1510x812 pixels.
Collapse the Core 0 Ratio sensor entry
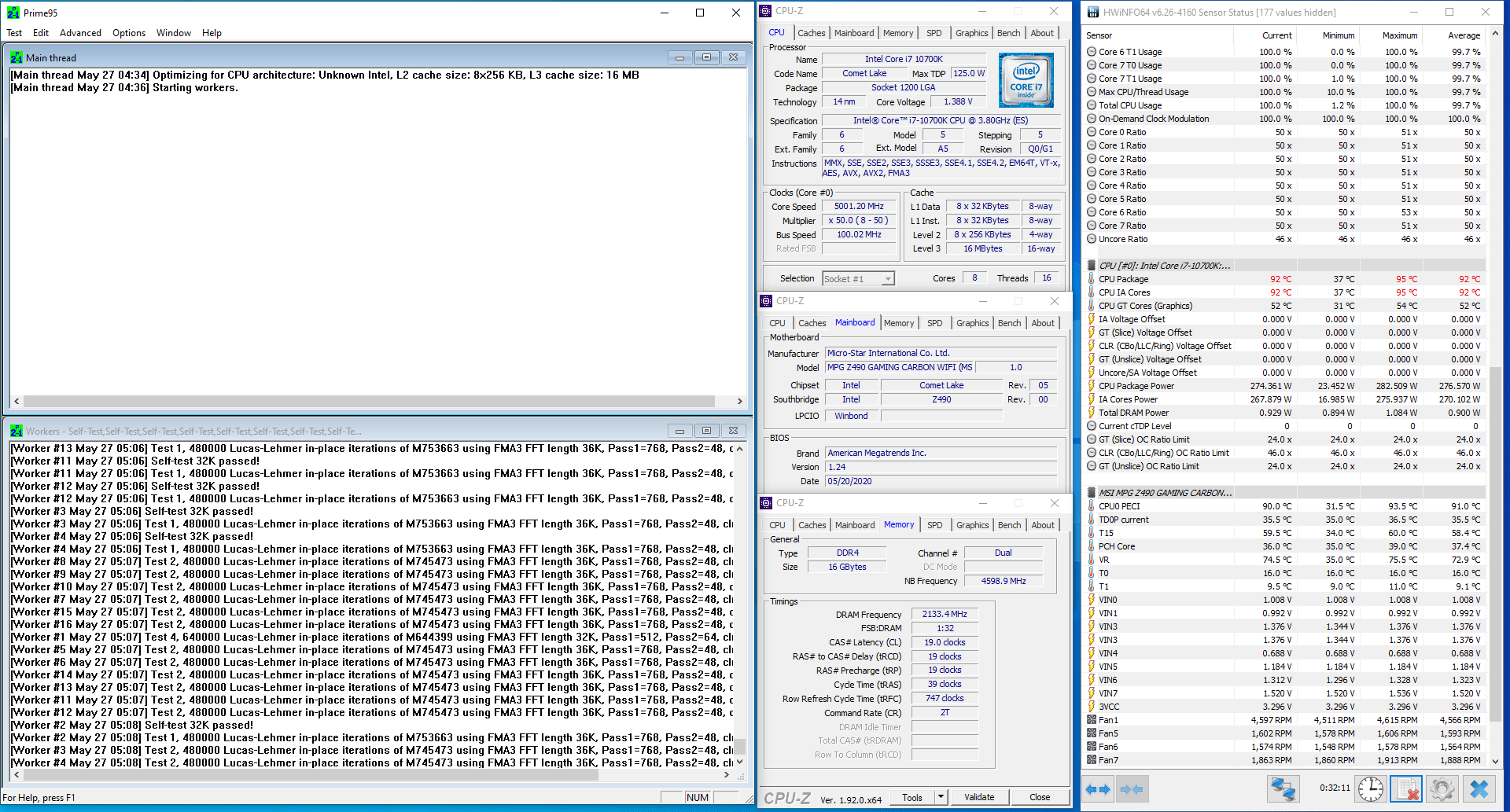(1092, 132)
